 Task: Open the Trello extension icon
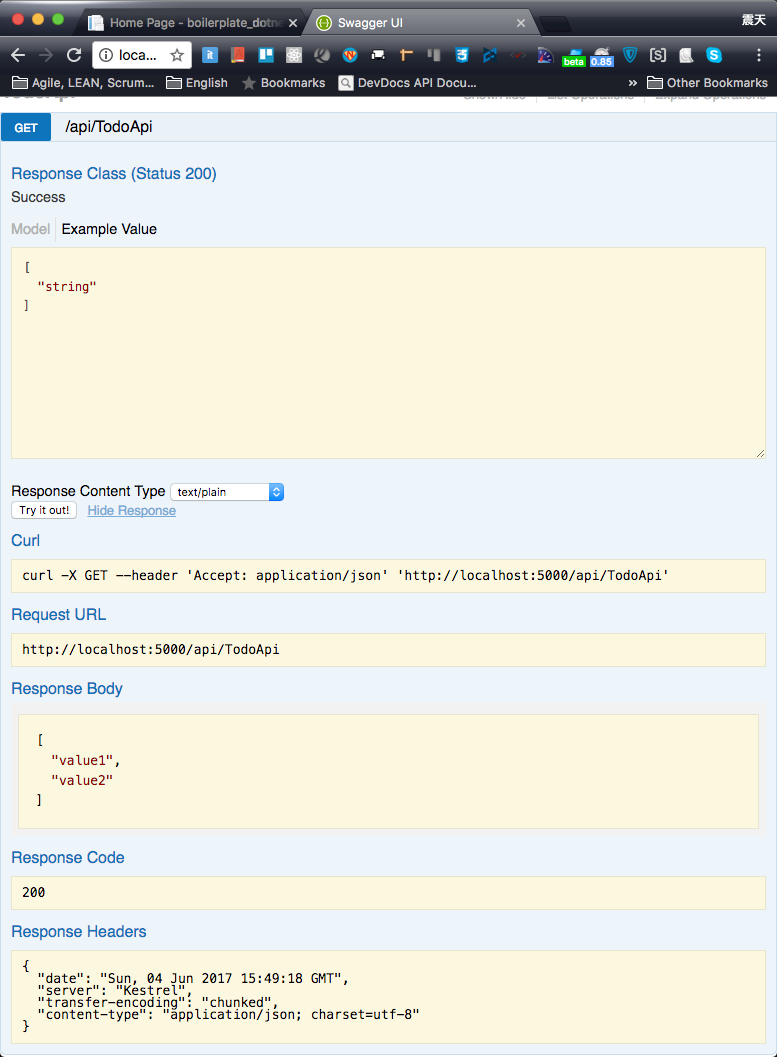pyautogui.click(x=266, y=56)
